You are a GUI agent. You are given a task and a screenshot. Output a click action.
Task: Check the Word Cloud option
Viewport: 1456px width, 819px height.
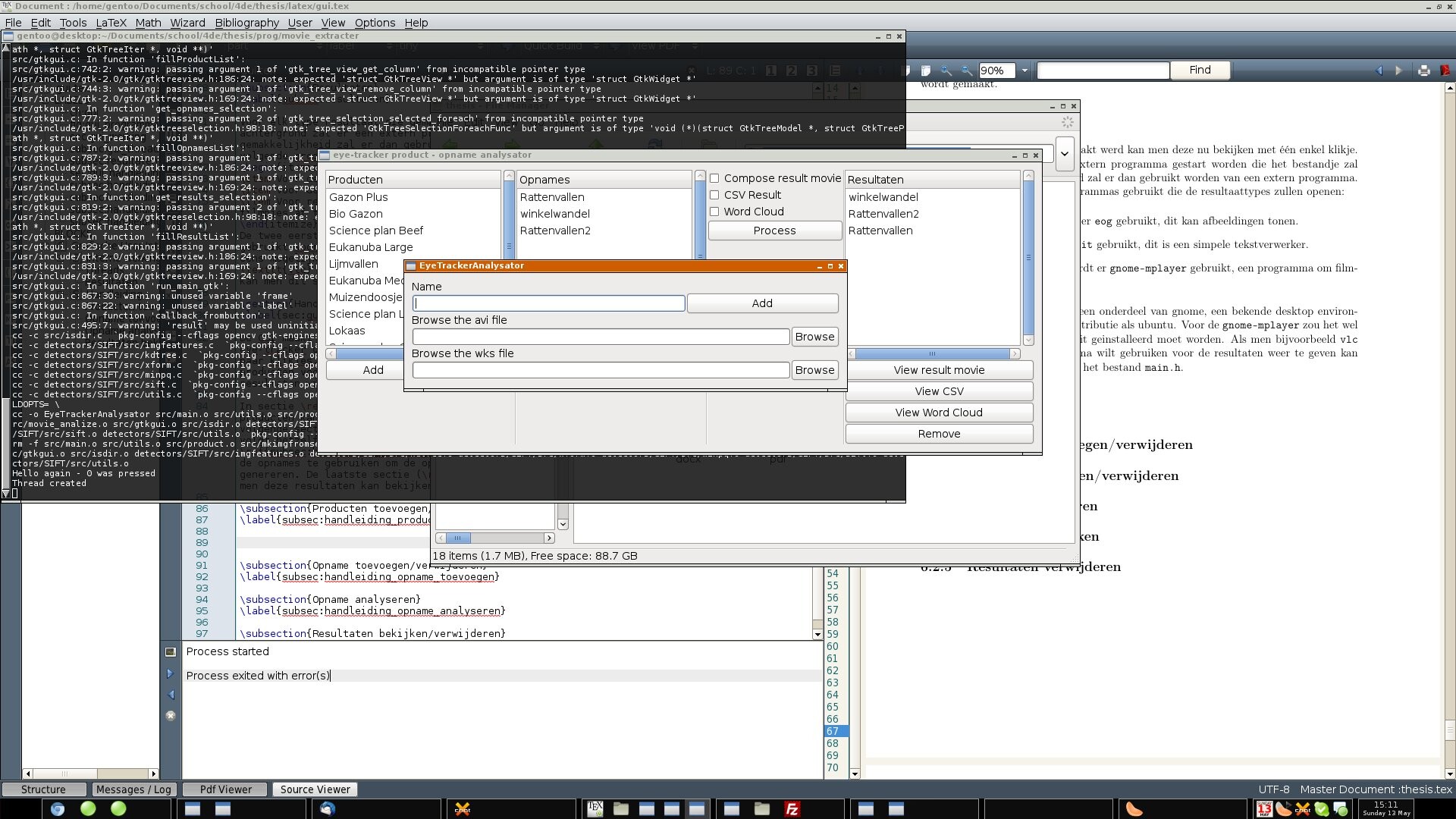714,212
